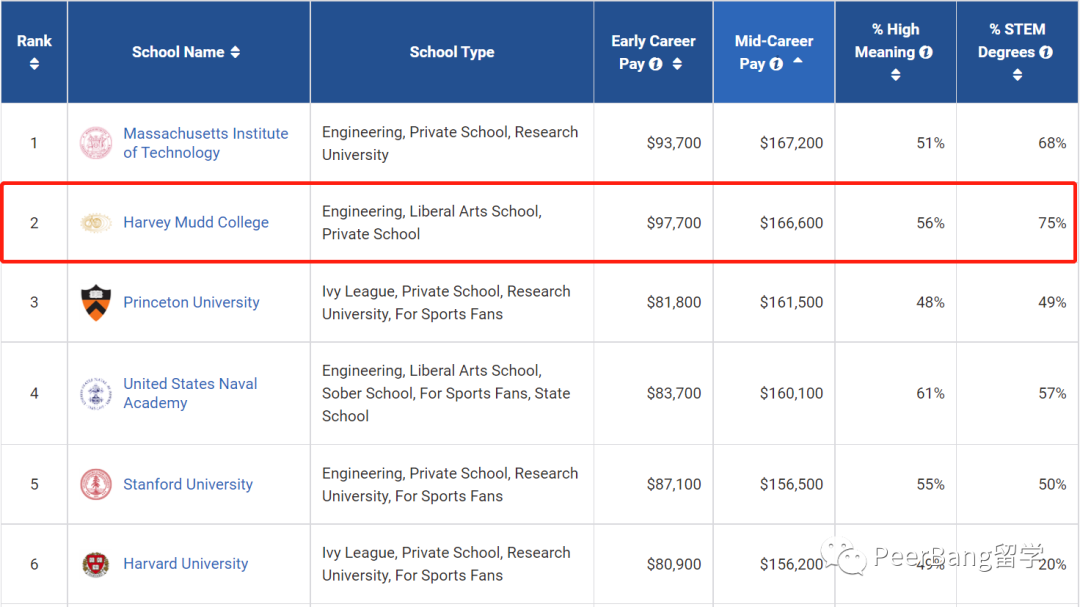The height and width of the screenshot is (607, 1080).
Task: Click the Princeton University shield logo
Action: (x=96, y=302)
